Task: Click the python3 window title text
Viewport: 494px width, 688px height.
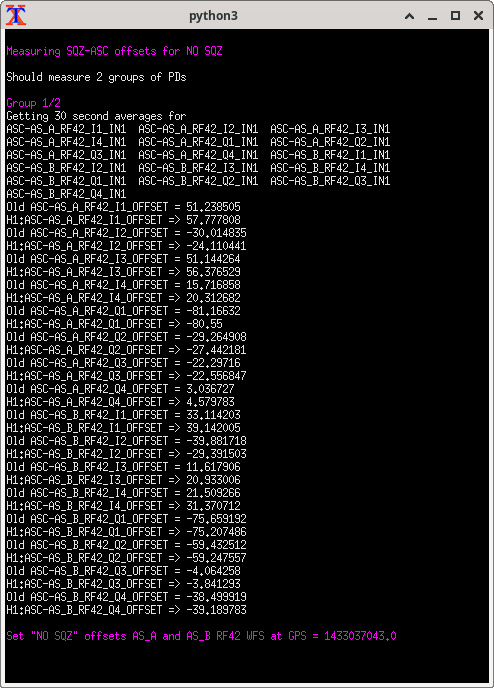Action: click(x=213, y=16)
